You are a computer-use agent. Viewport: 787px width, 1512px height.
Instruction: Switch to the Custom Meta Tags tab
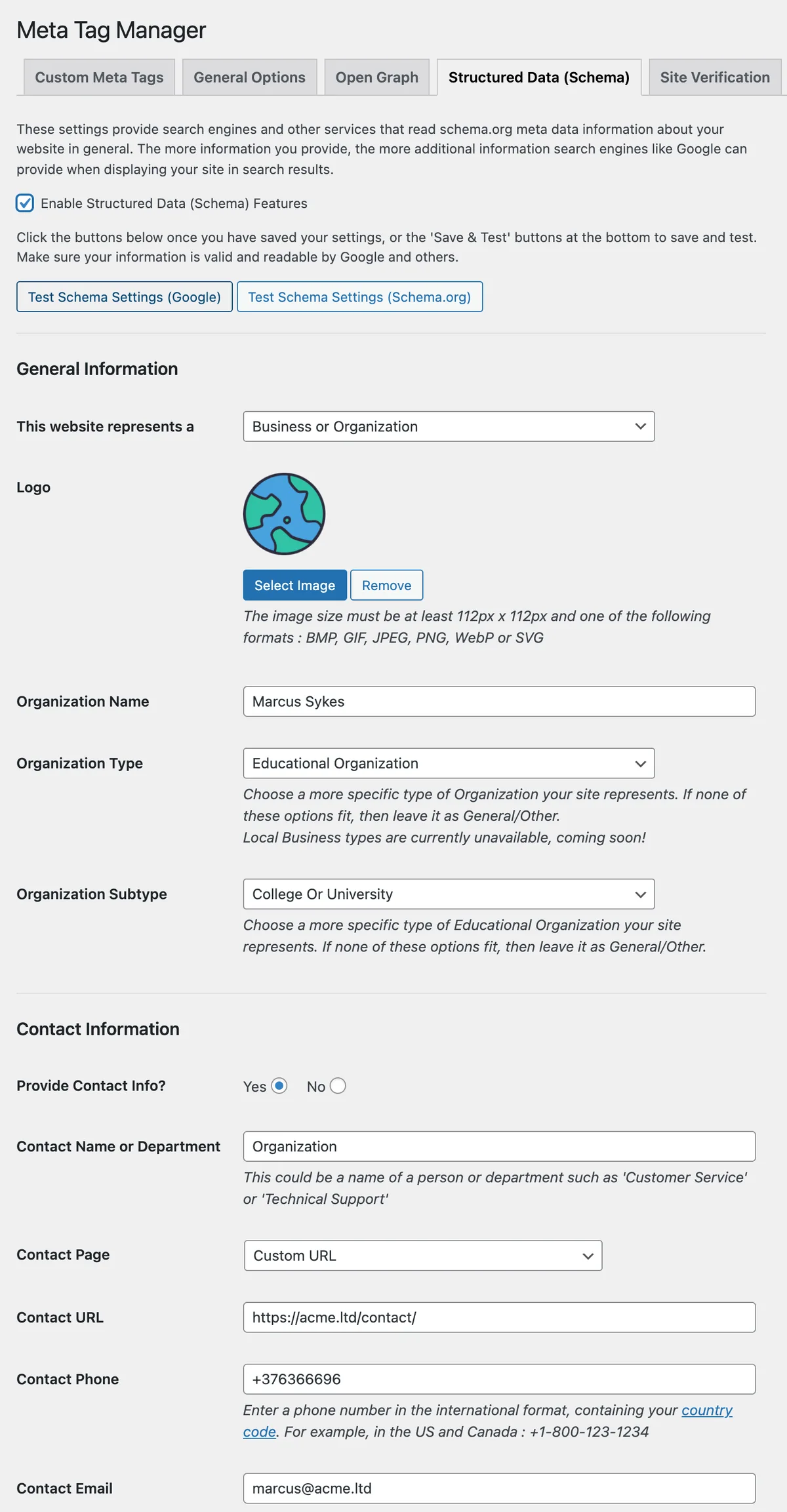[99, 77]
